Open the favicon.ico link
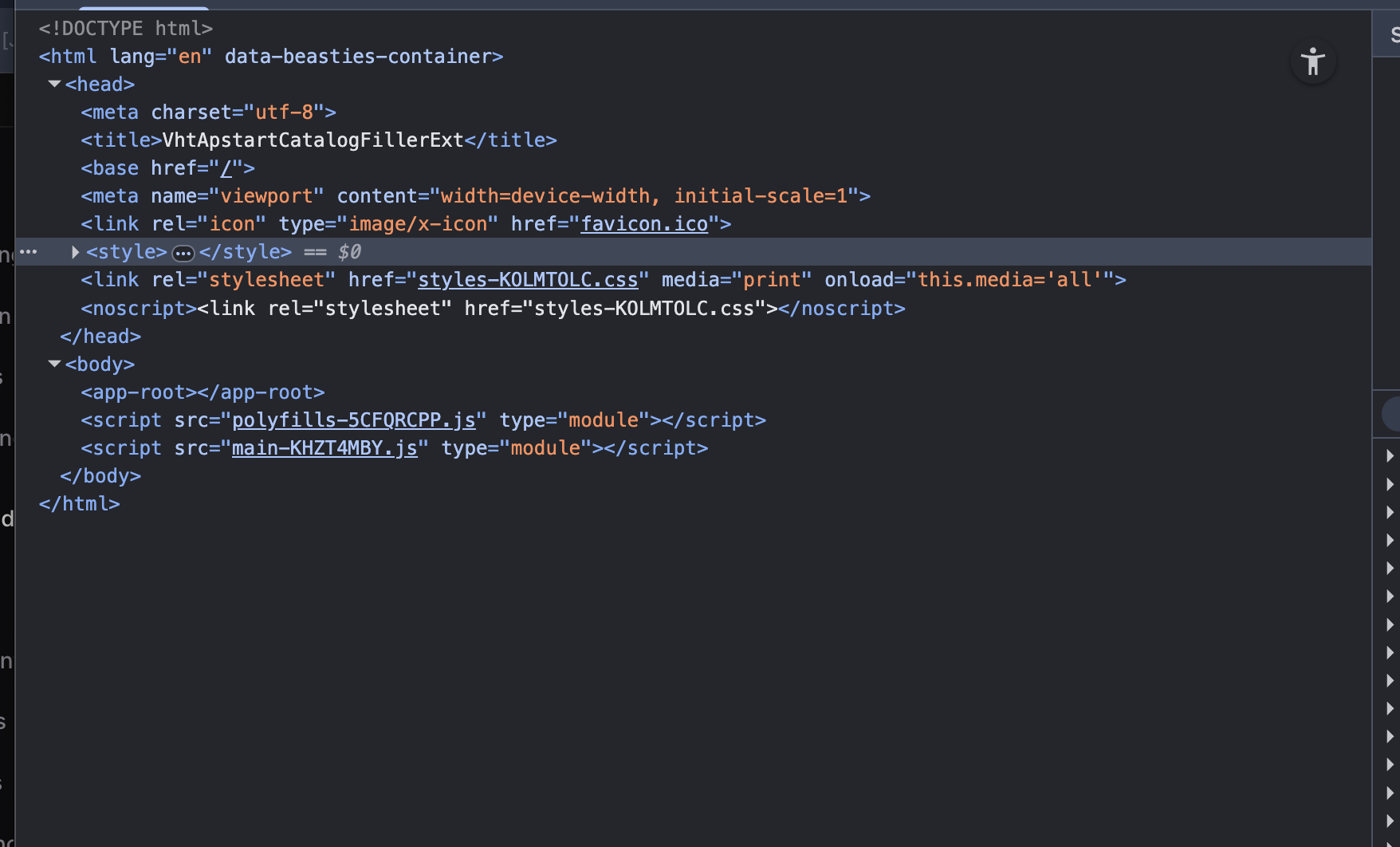The width and height of the screenshot is (1400, 847). (x=644, y=224)
